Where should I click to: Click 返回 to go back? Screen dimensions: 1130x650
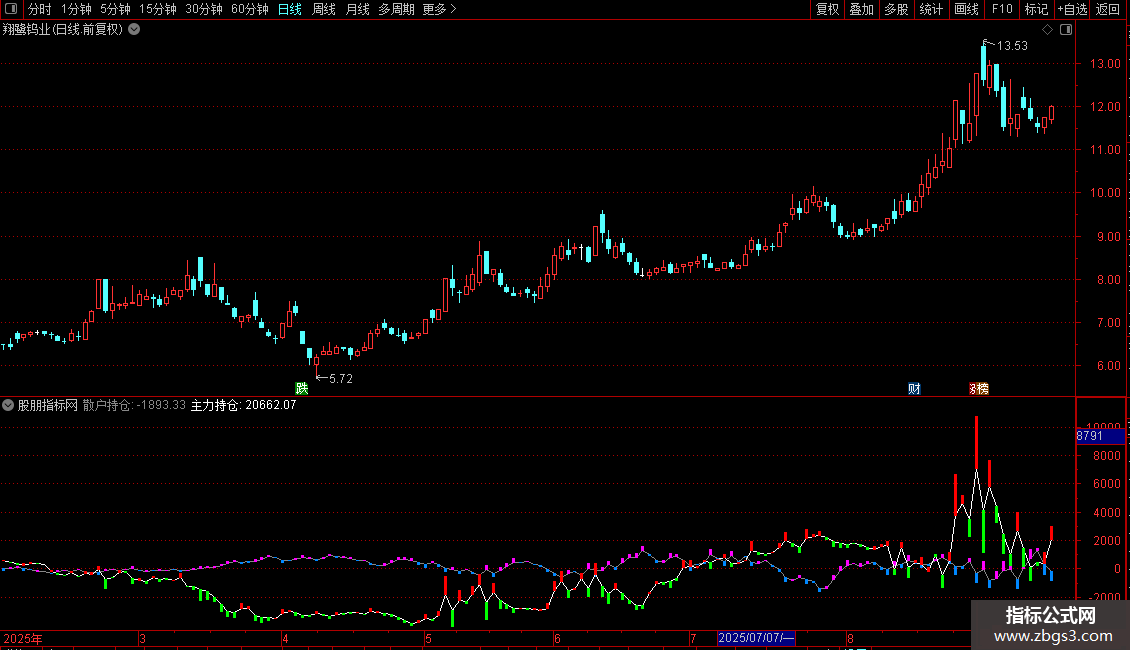(x=1108, y=9)
